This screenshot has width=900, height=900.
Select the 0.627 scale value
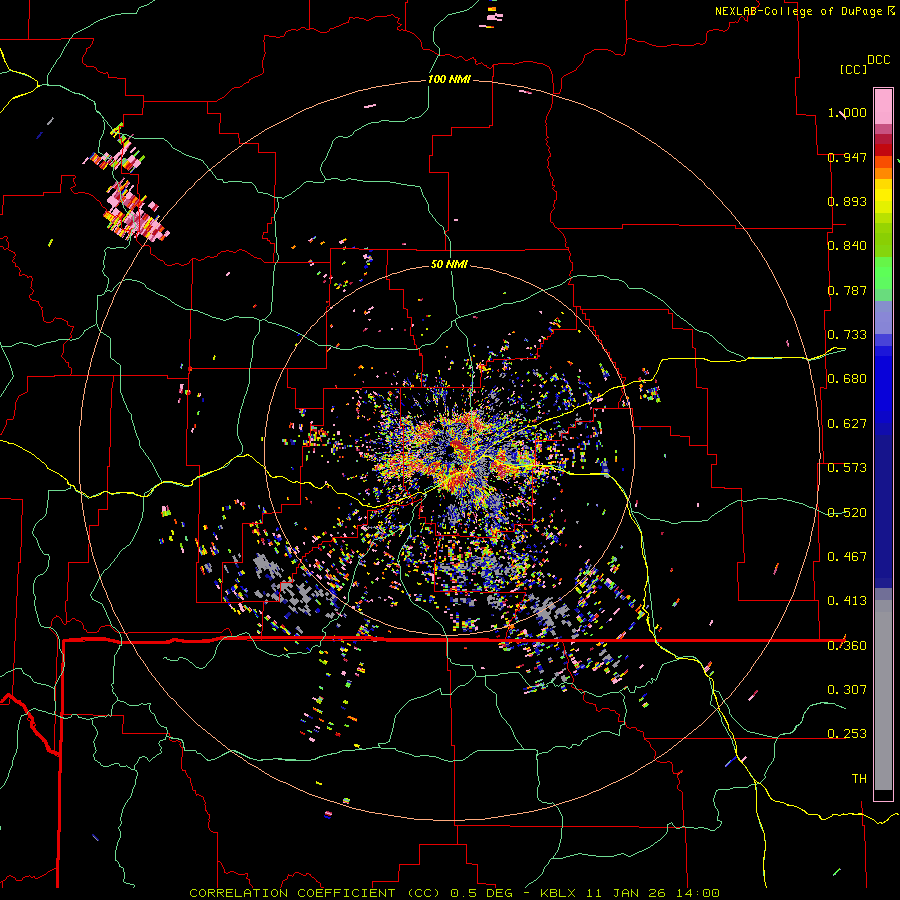[x=847, y=424]
